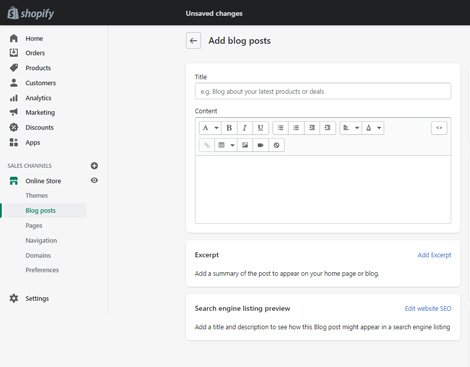Click the Customers person icon
This screenshot has height=367, width=470.
point(14,83)
